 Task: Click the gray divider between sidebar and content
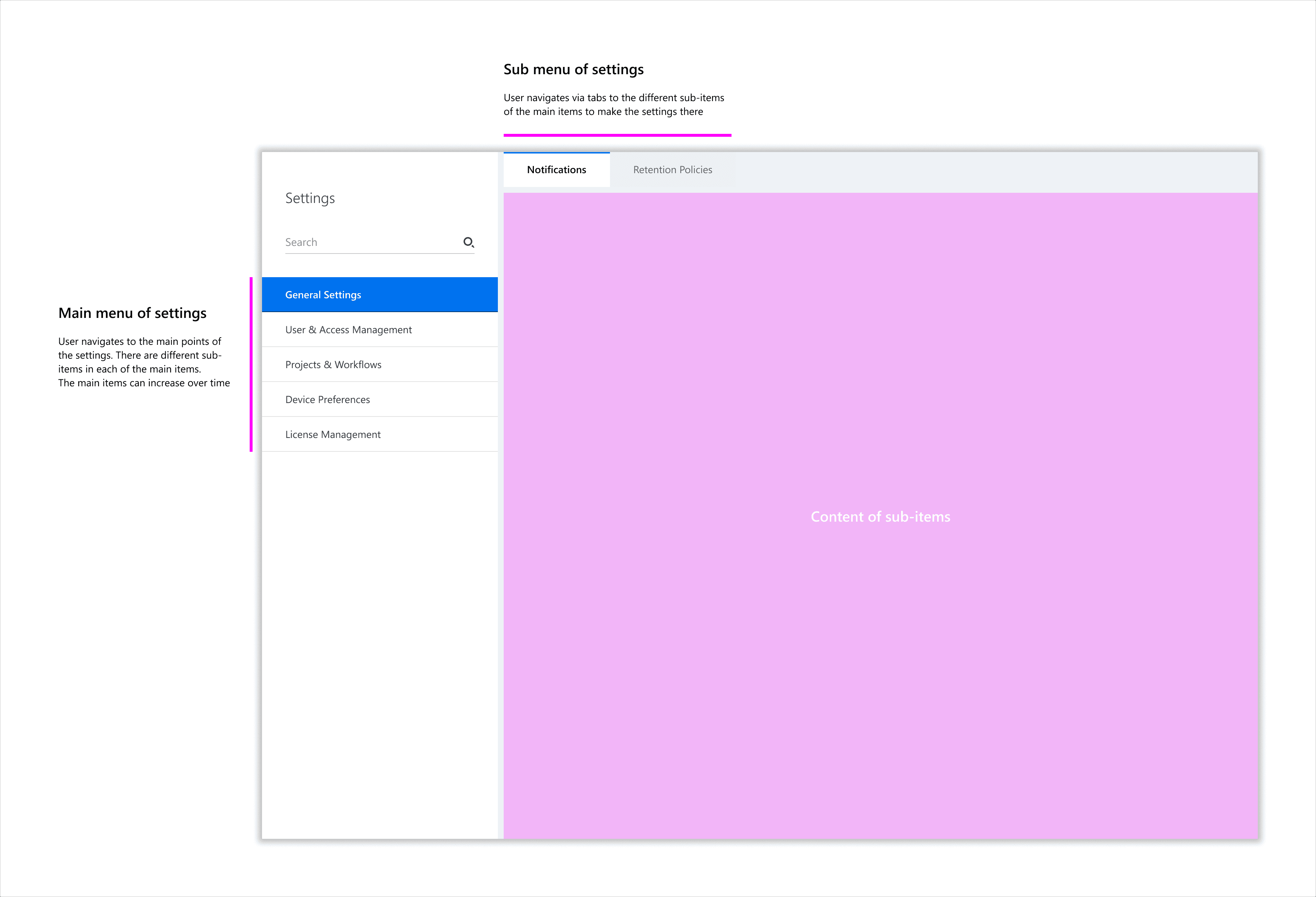tap(500, 509)
